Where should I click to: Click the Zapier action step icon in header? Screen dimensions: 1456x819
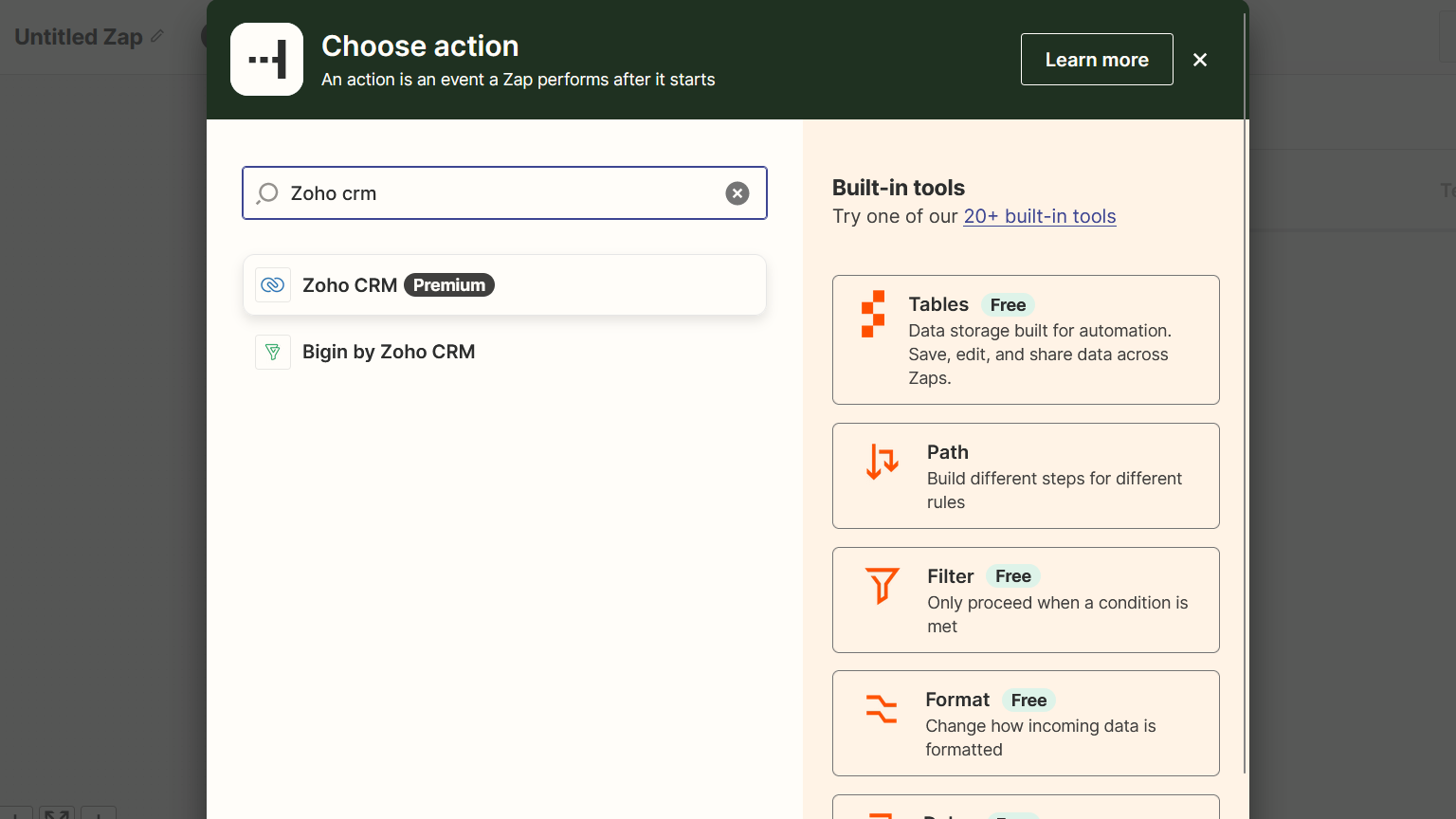tap(266, 60)
